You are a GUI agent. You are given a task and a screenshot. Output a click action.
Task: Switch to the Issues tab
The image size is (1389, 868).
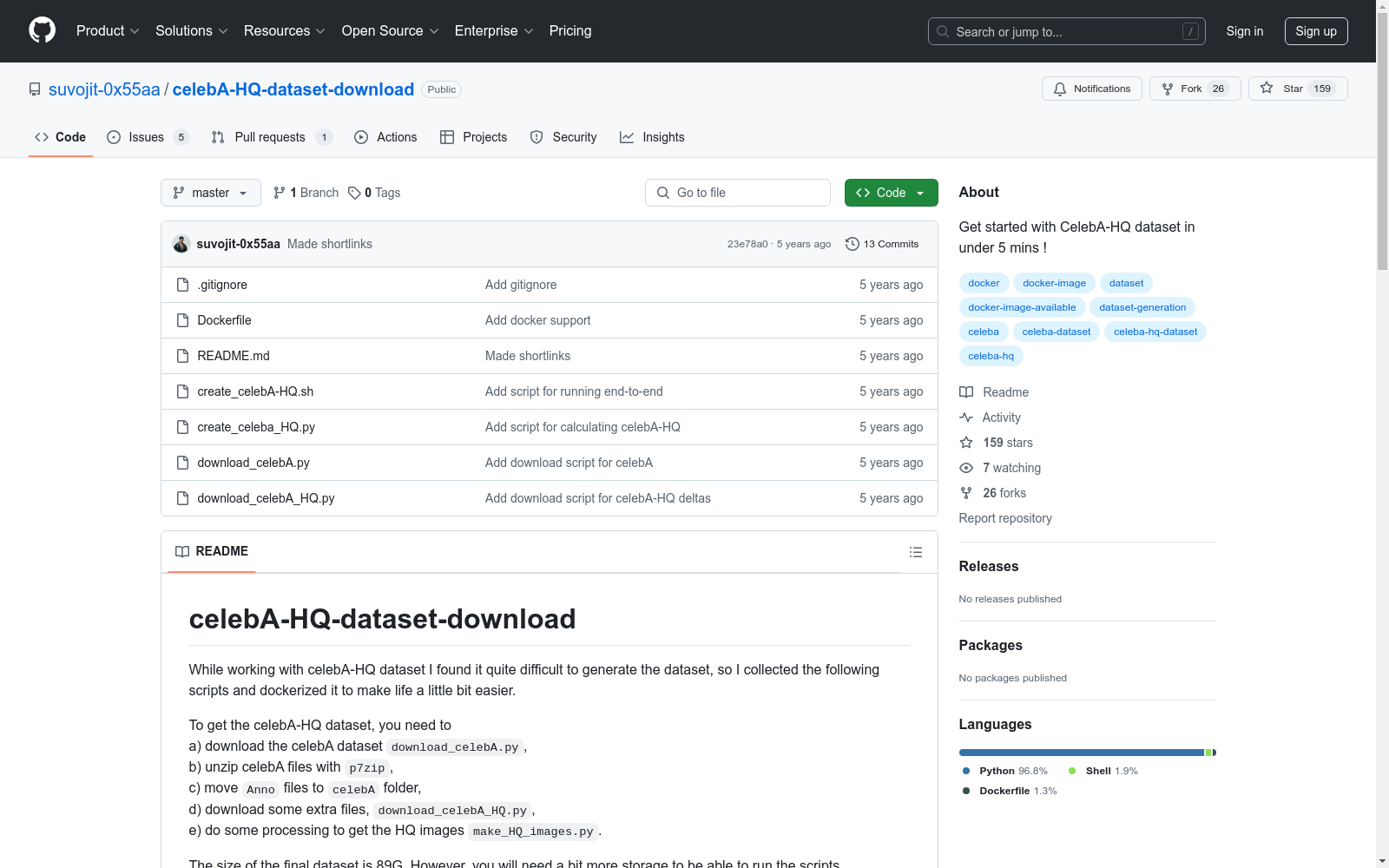click(x=148, y=137)
